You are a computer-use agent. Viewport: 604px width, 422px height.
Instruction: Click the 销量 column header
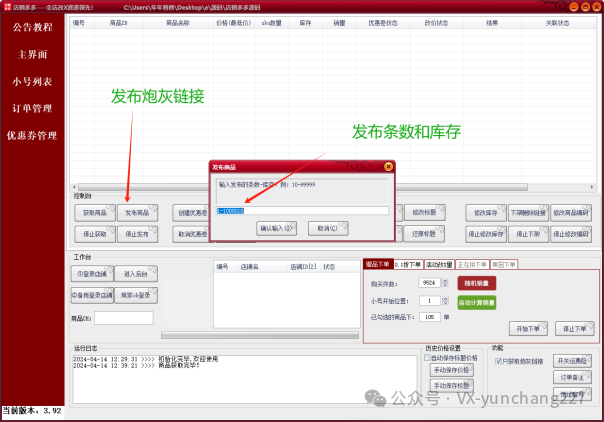339,23
